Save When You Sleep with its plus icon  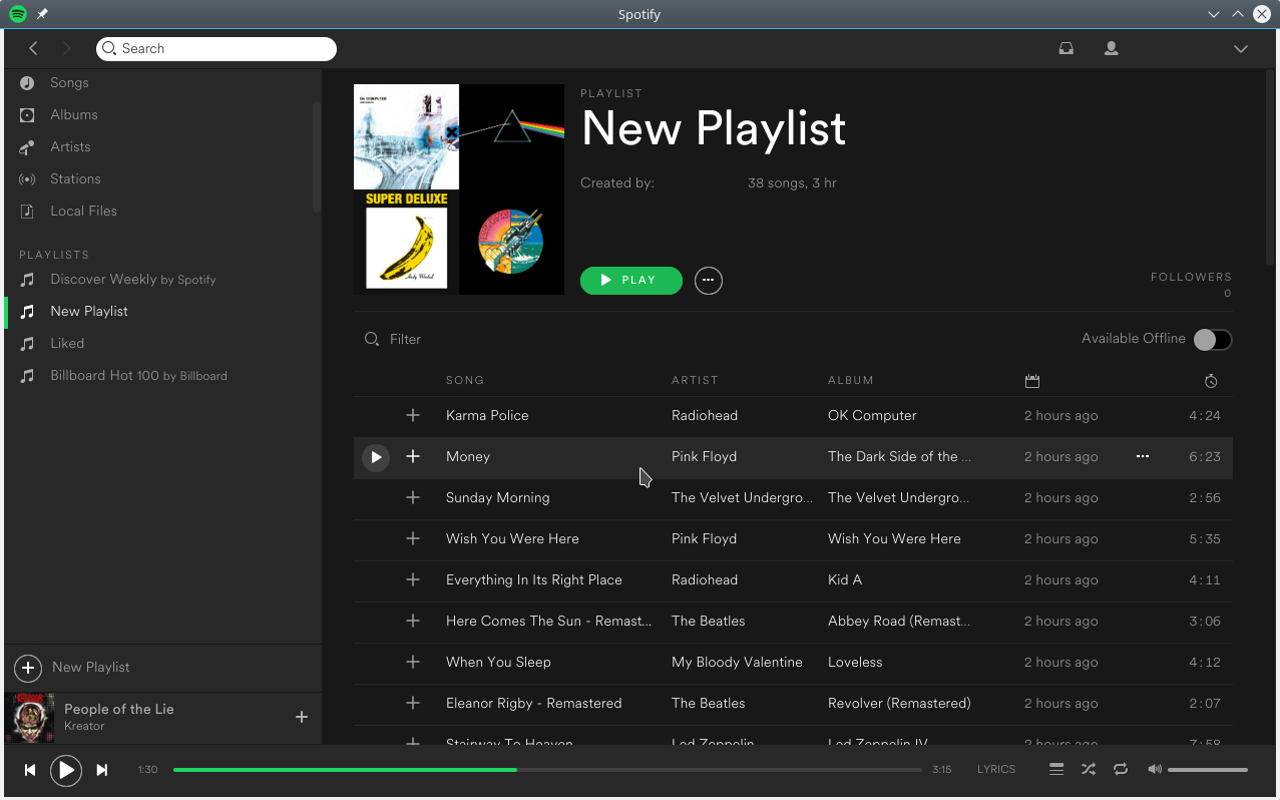point(412,661)
